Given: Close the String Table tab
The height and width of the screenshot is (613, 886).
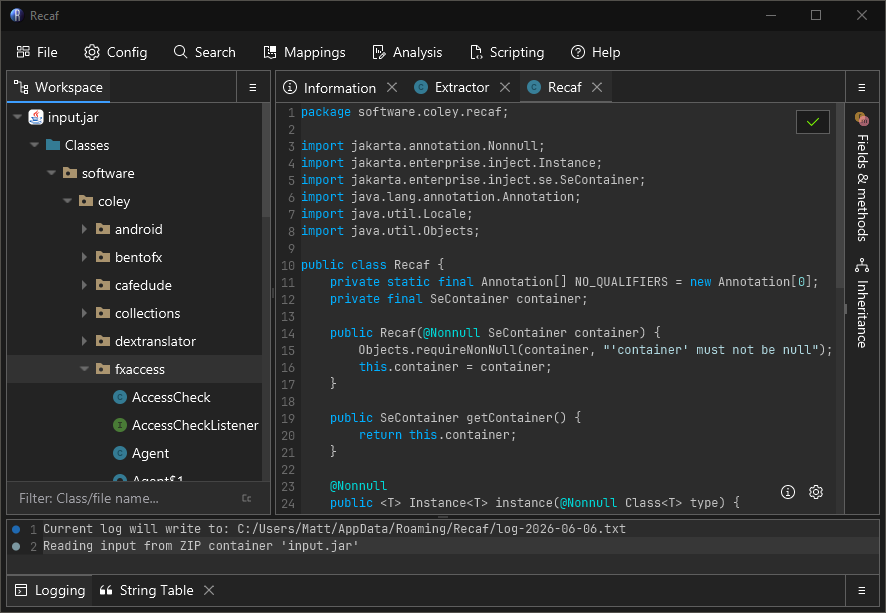Looking at the screenshot, I should [209, 590].
